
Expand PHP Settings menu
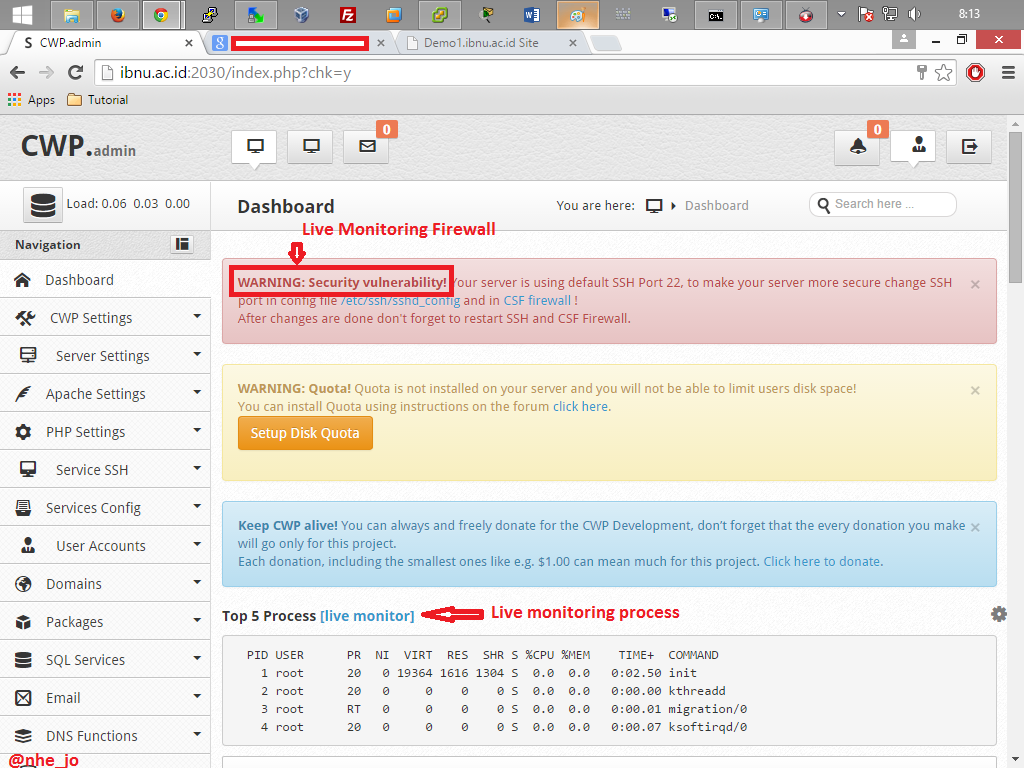click(105, 432)
